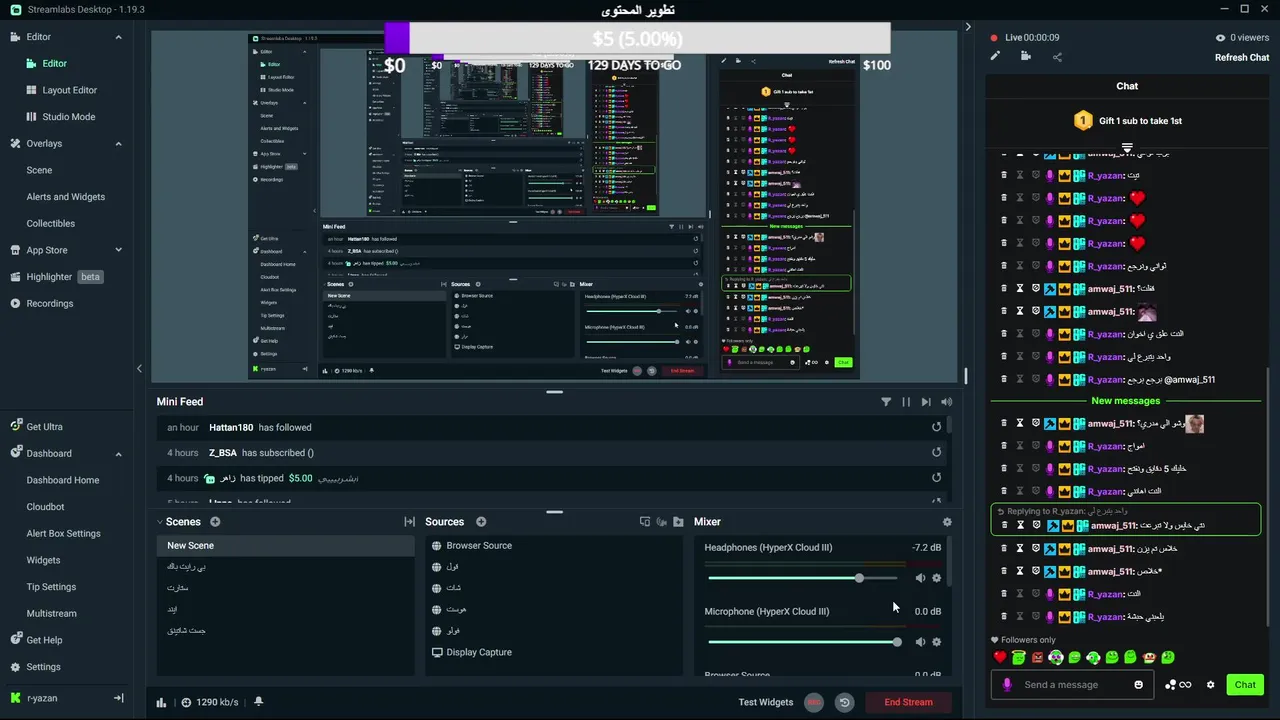Click Test Widgets button
The width and height of the screenshot is (1280, 720).
(x=766, y=702)
